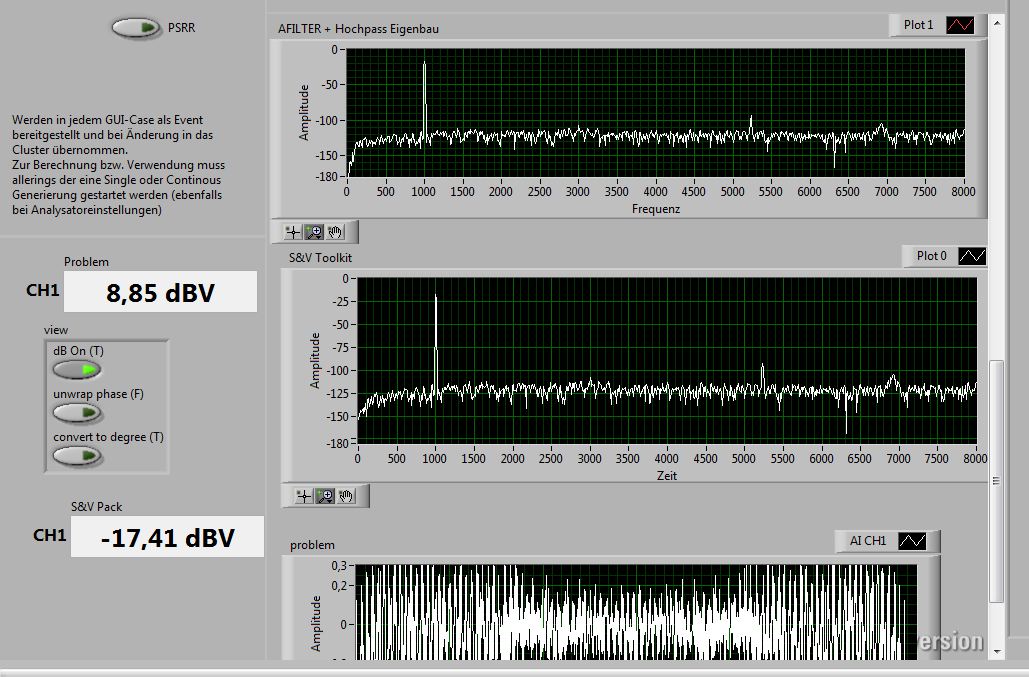1029x677 pixels.
Task: Toggle the dB On (T) switch
Action: click(77, 370)
